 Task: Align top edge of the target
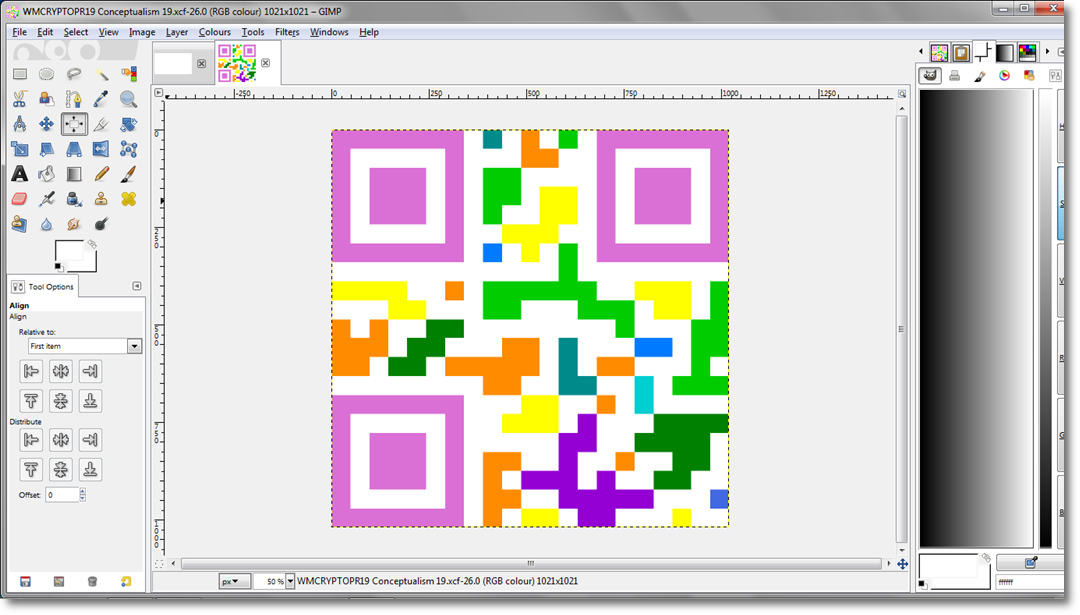(31, 401)
